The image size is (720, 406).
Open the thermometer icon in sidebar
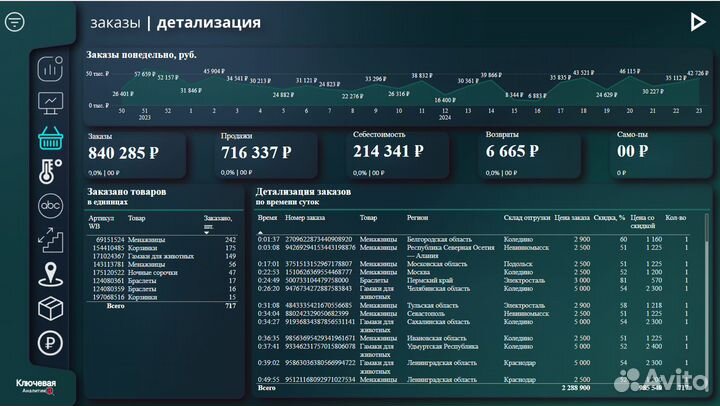coord(50,171)
